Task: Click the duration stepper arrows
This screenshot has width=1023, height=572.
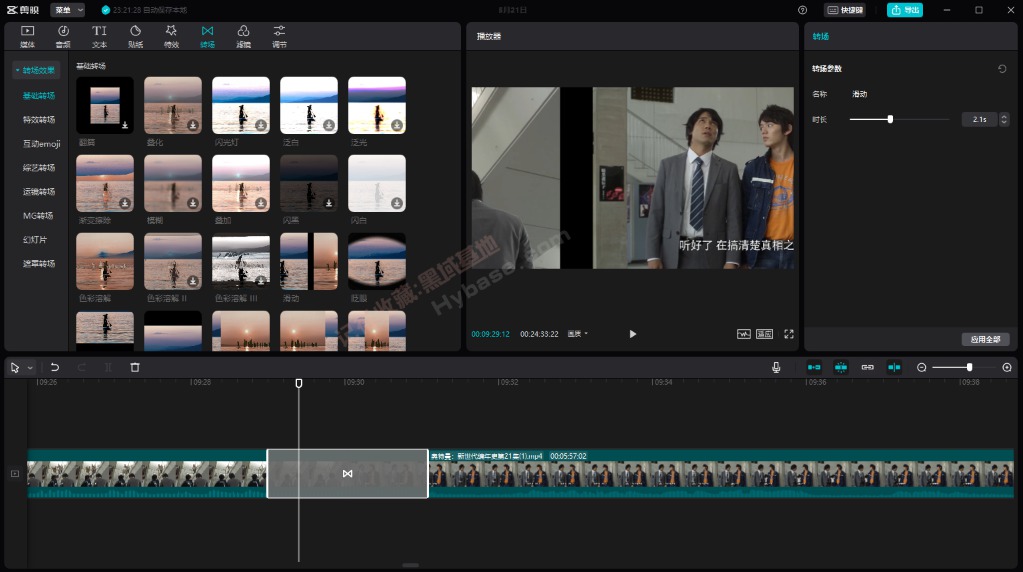Action: [x=1004, y=119]
